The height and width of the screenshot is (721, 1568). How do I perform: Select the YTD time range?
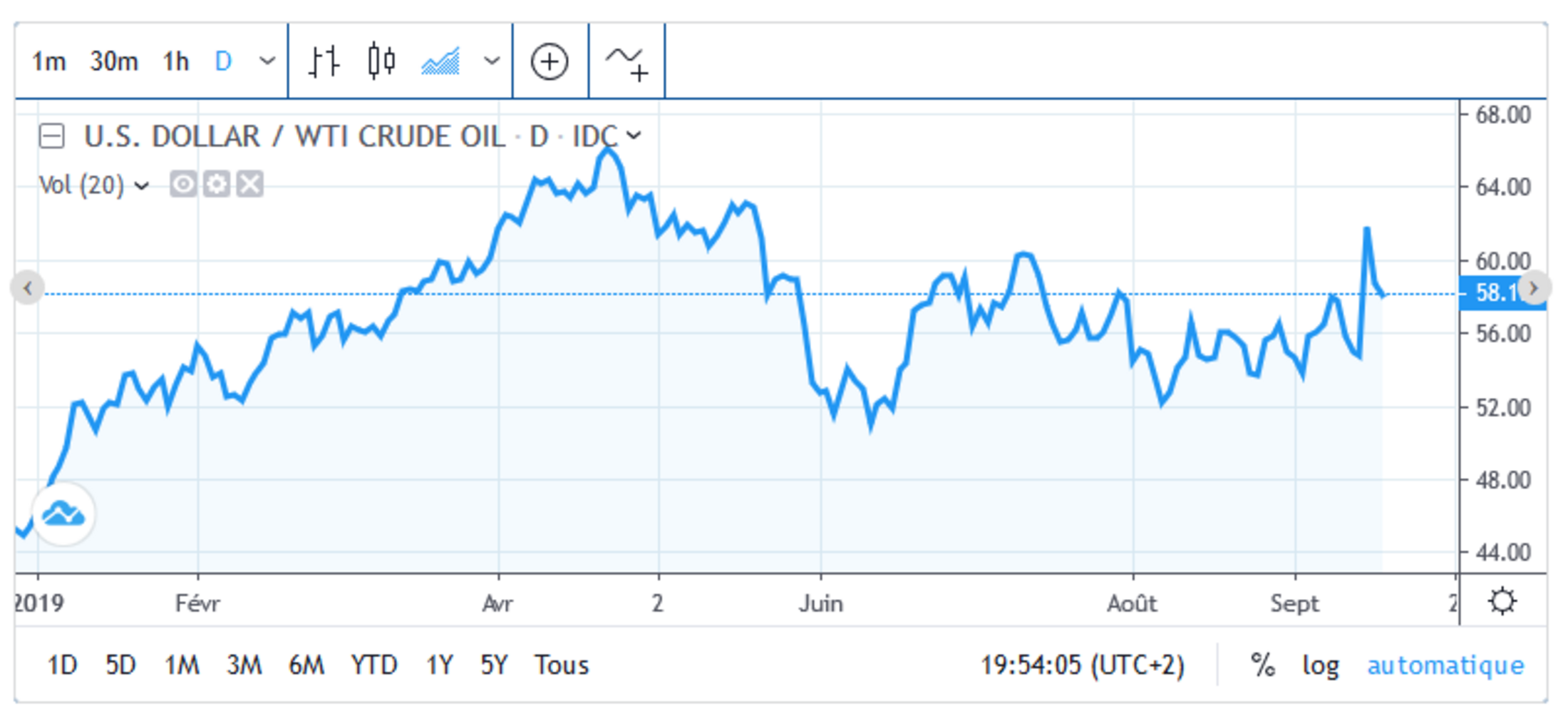374,665
